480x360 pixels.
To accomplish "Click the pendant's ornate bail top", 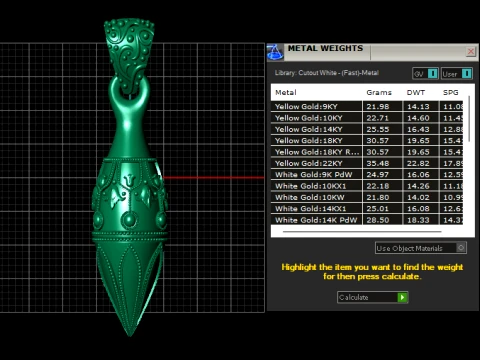I will tap(129, 55).
